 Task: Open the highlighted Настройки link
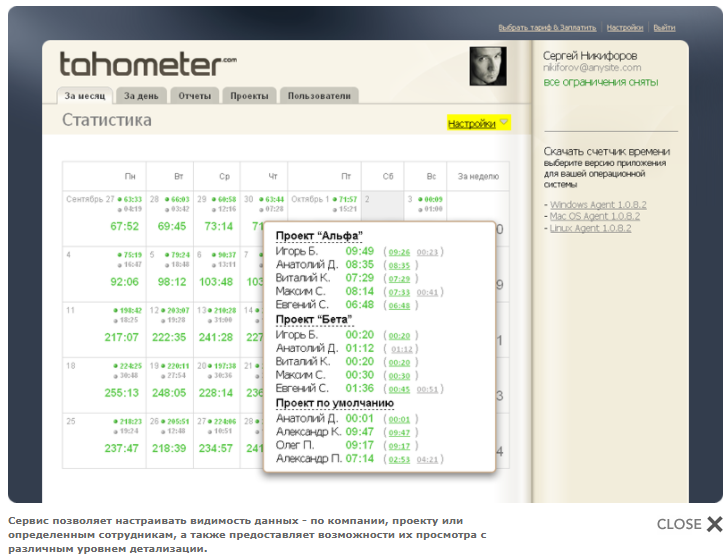click(x=471, y=124)
